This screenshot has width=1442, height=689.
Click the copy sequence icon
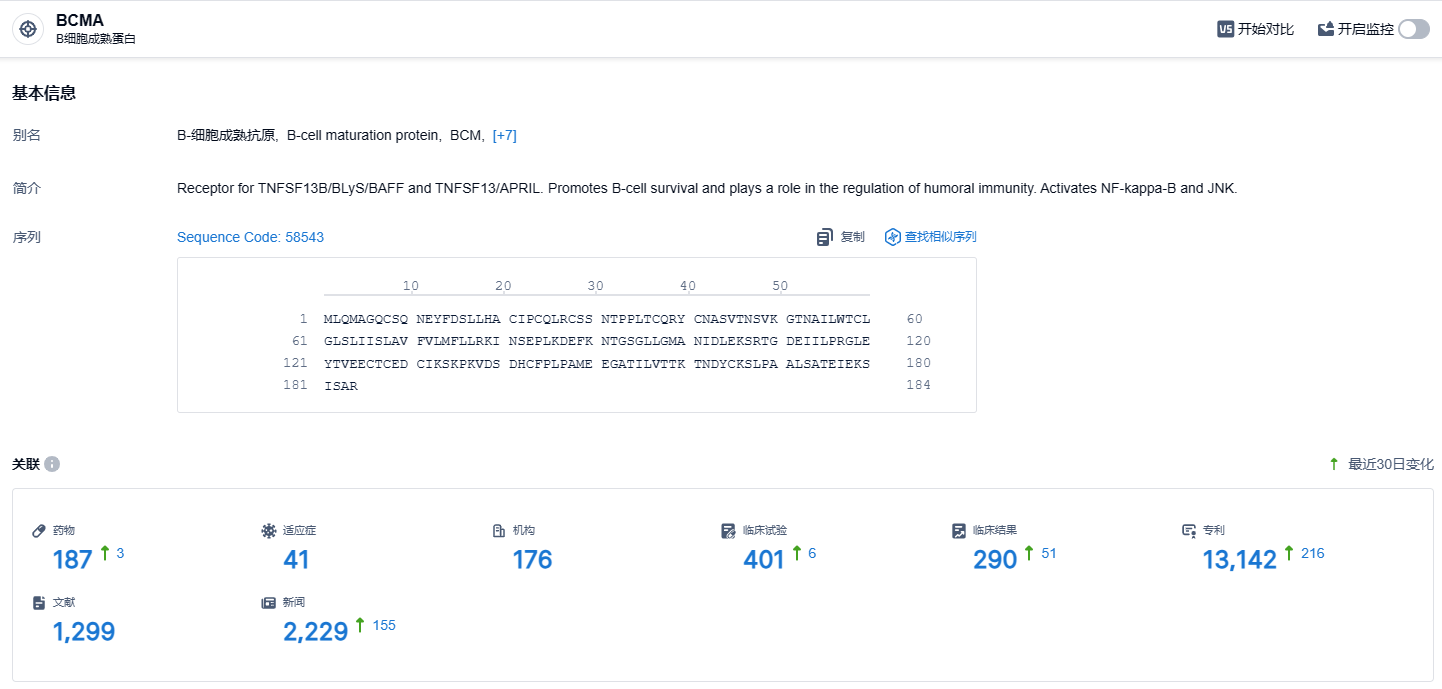[825, 237]
